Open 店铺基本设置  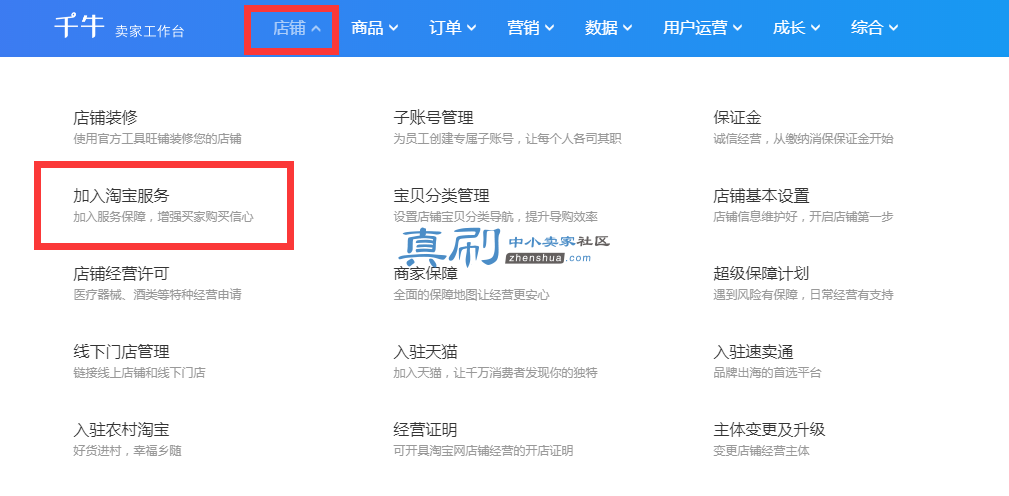761,196
